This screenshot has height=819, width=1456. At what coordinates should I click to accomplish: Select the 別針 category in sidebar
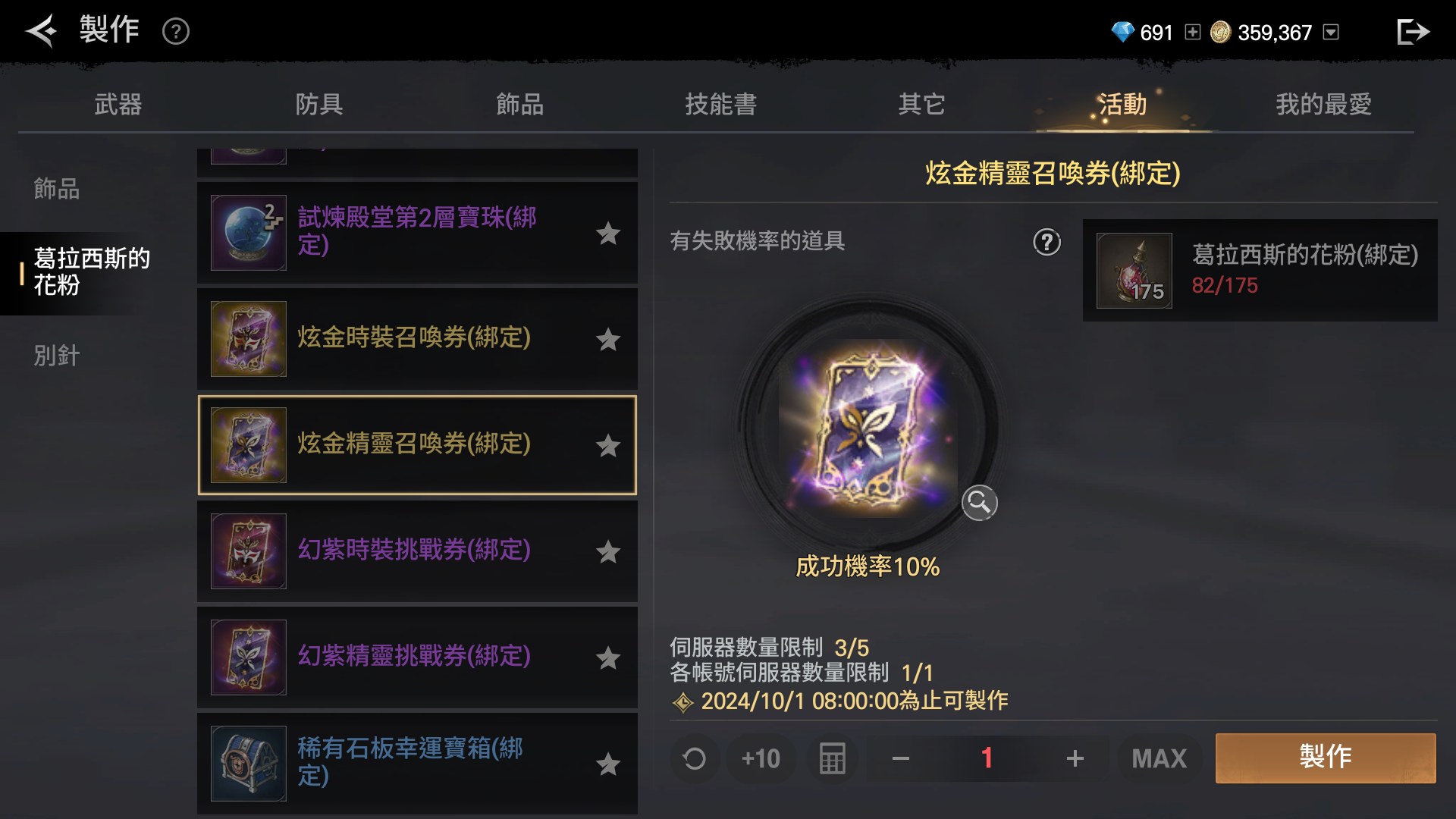pos(57,355)
